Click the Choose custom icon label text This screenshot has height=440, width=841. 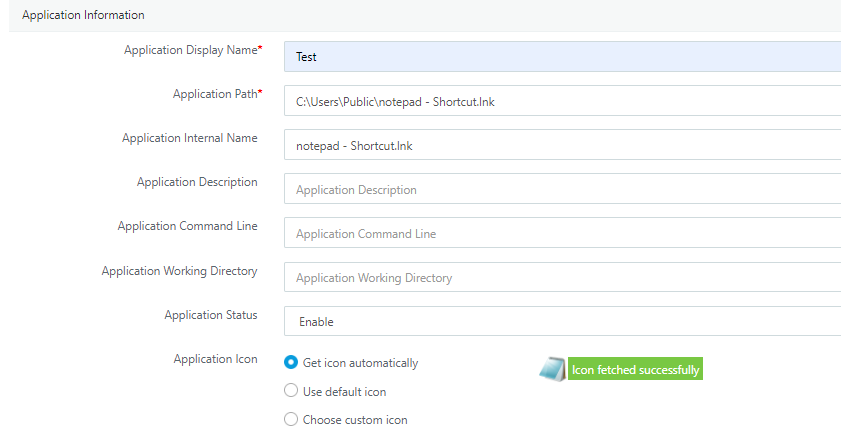coord(355,420)
